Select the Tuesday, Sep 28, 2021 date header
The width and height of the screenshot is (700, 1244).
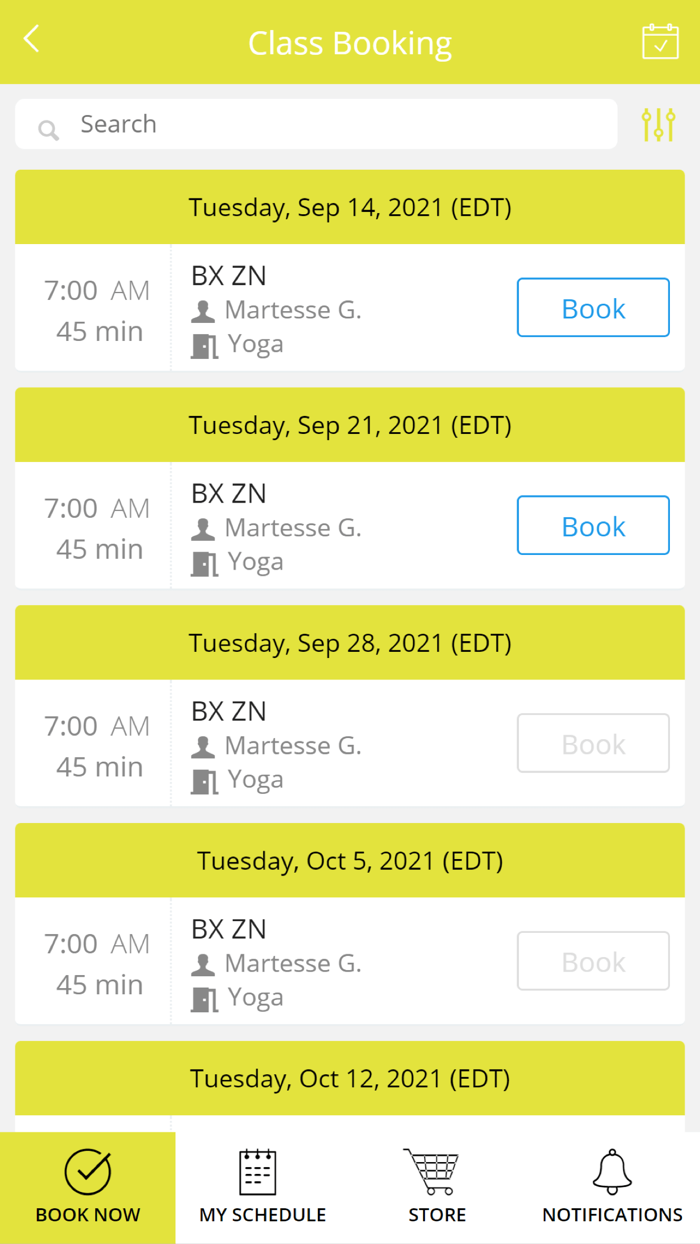350,643
